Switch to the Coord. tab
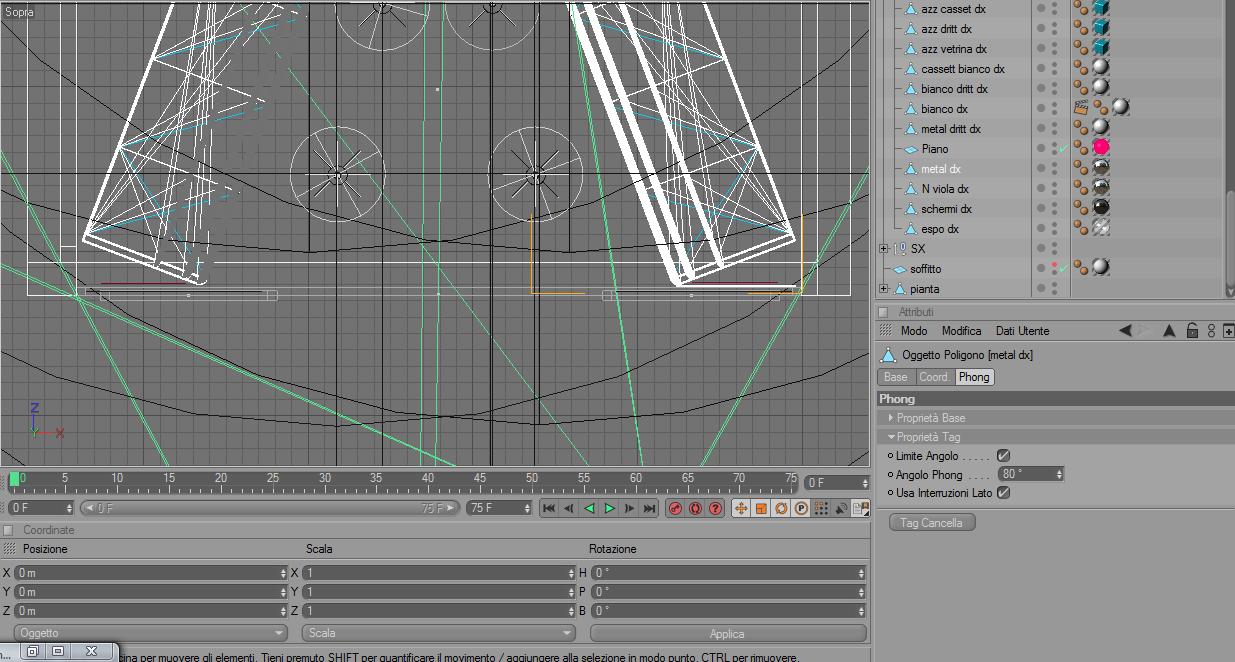This screenshot has width=1235, height=662. pyautogui.click(x=934, y=377)
